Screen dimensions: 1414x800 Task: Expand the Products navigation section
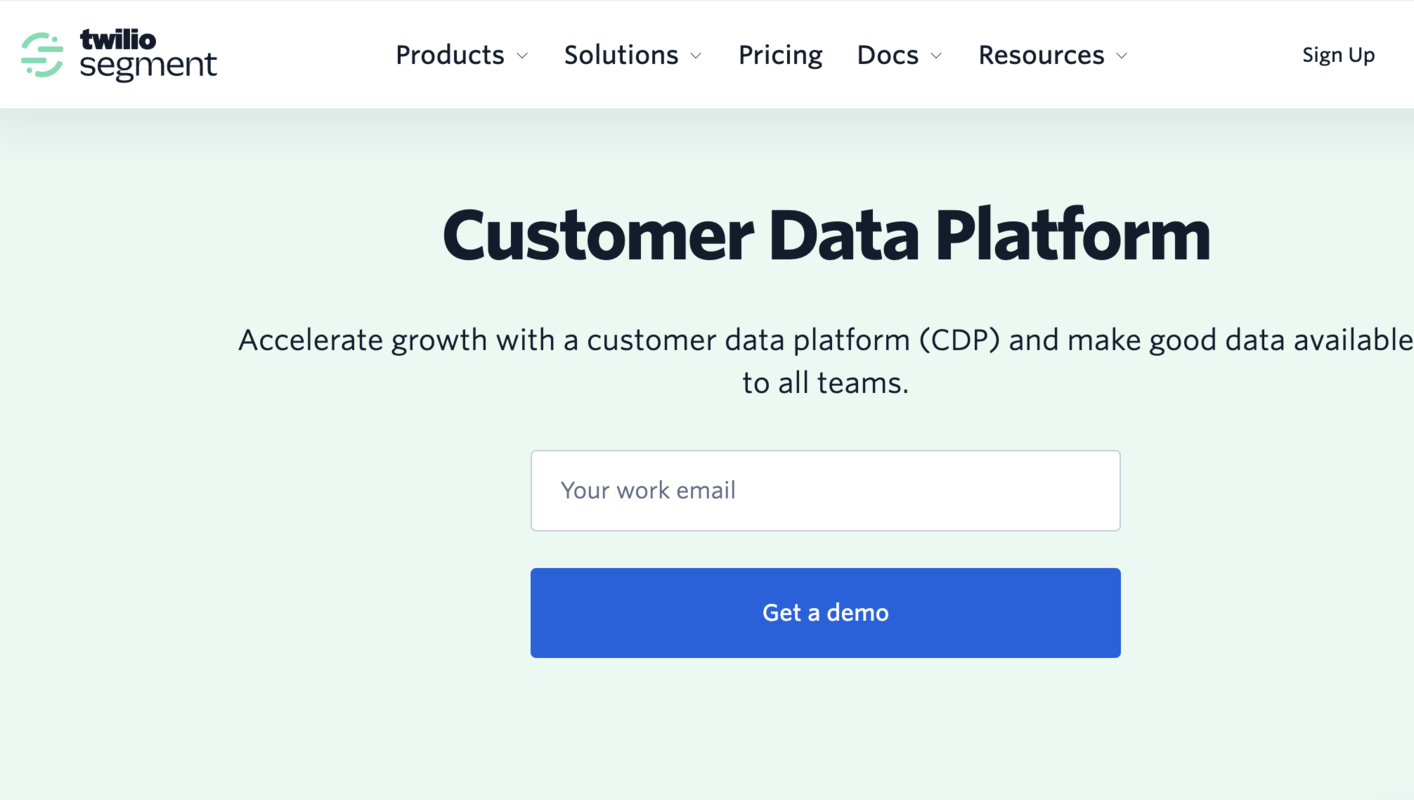point(450,55)
